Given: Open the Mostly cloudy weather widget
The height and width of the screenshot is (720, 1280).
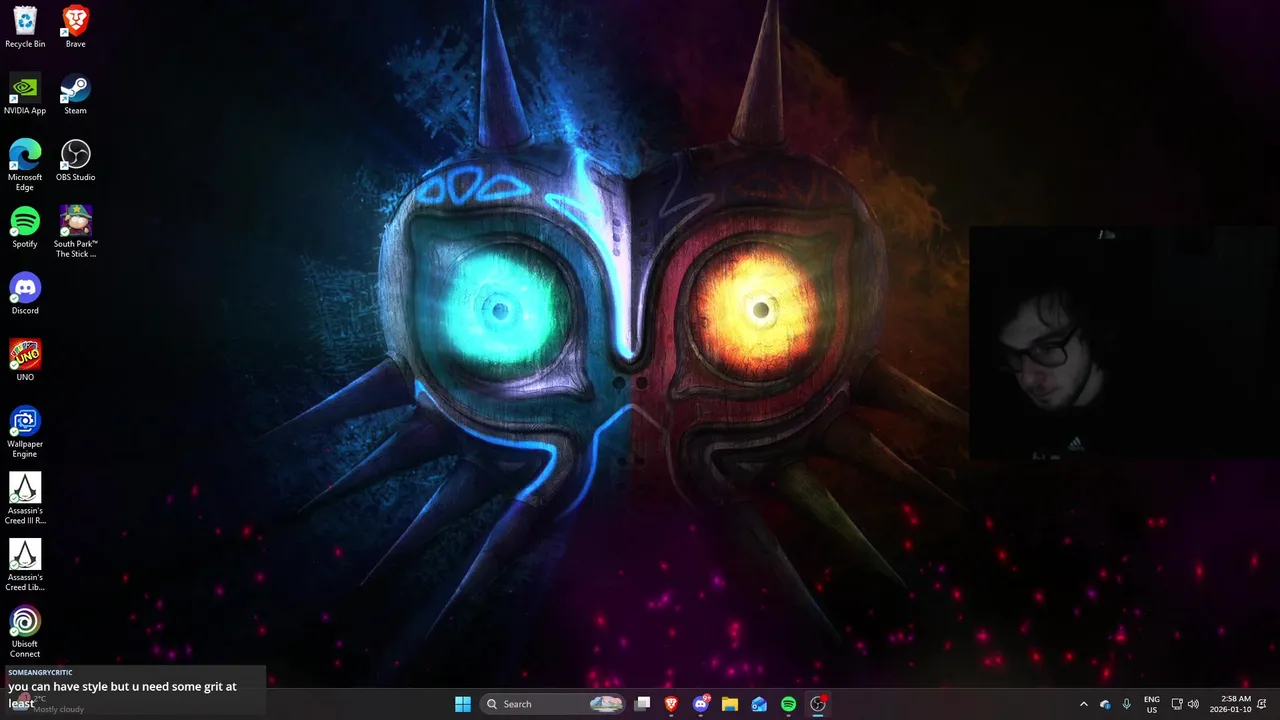Looking at the screenshot, I should pos(50,704).
